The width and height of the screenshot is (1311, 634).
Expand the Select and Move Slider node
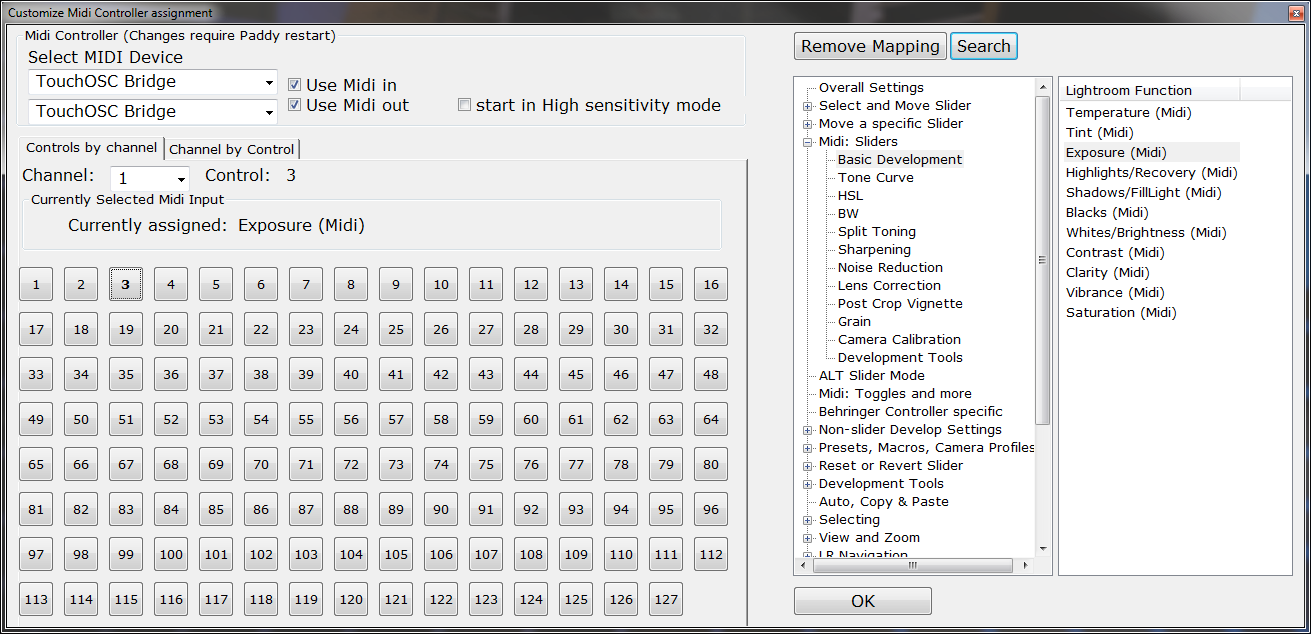tap(808, 106)
